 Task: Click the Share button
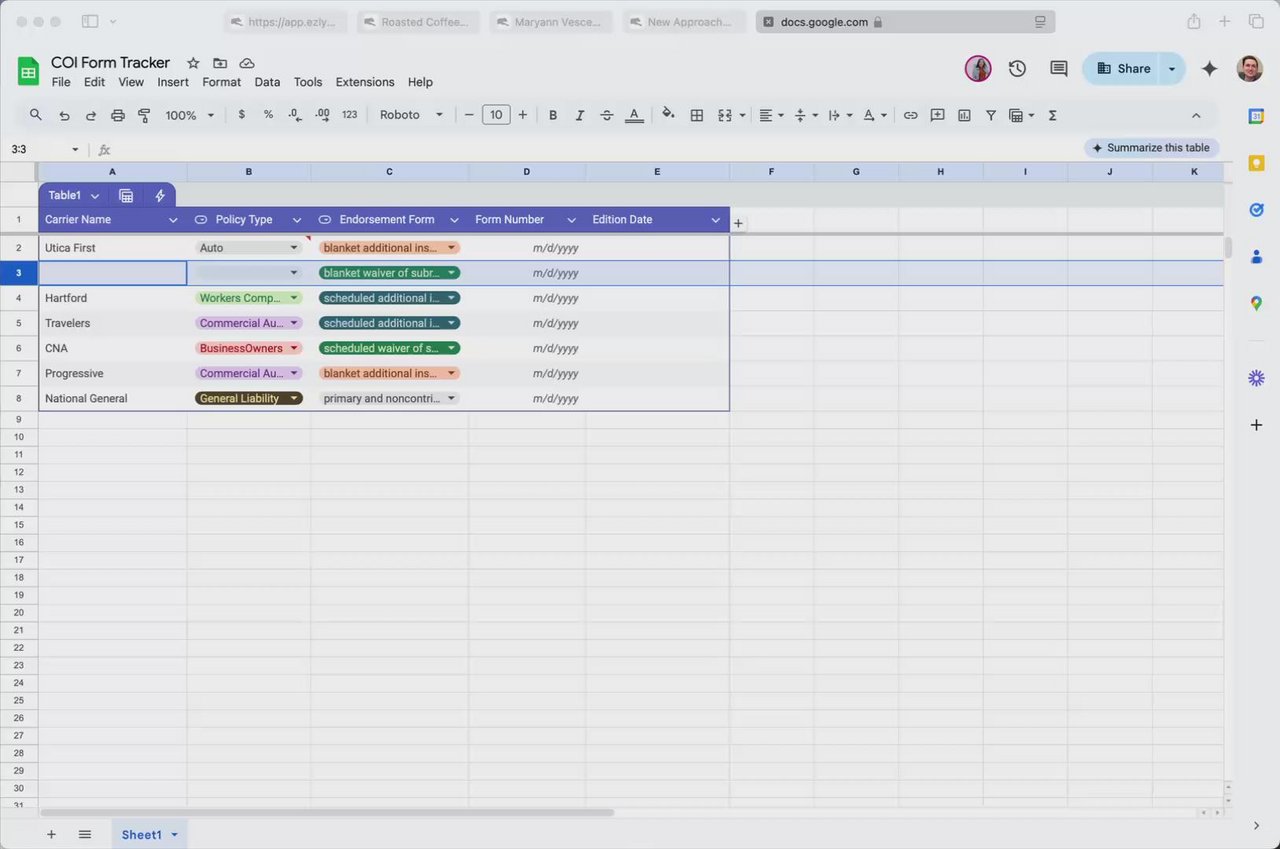(x=1123, y=68)
